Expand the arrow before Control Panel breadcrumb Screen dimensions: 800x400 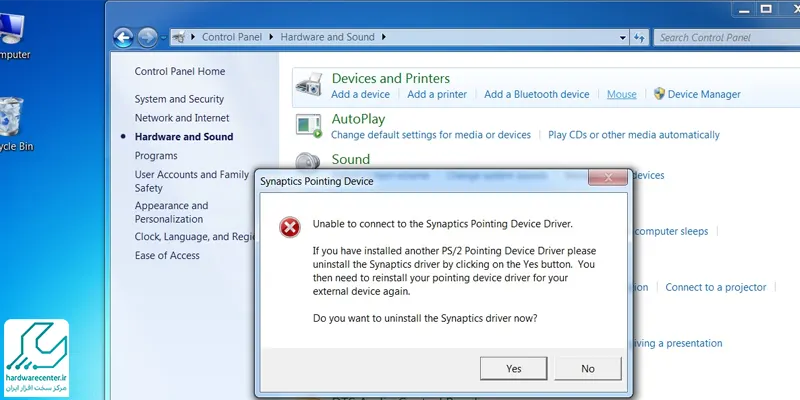coord(193,37)
